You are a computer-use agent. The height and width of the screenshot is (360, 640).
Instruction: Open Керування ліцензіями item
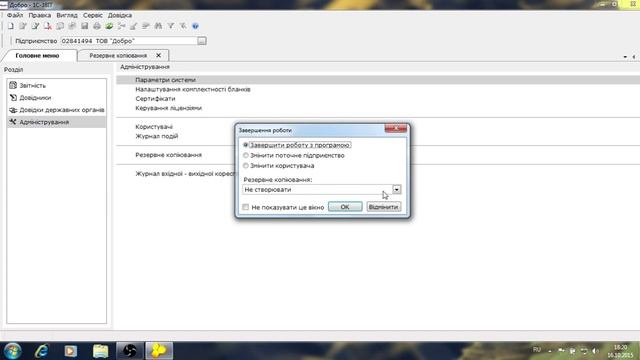[x=169, y=108]
